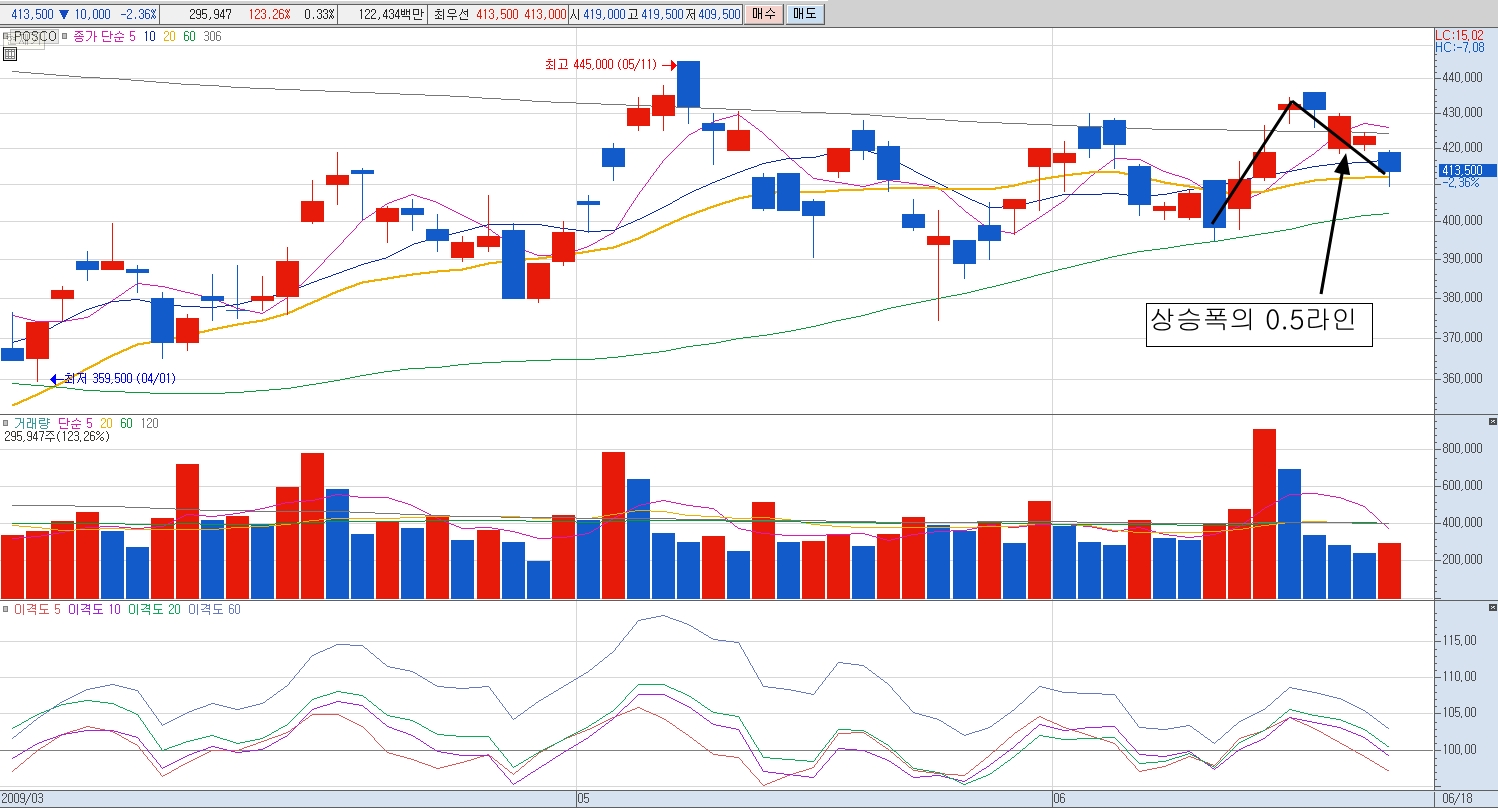Click the small square marker beside 이격도 5

(6, 609)
